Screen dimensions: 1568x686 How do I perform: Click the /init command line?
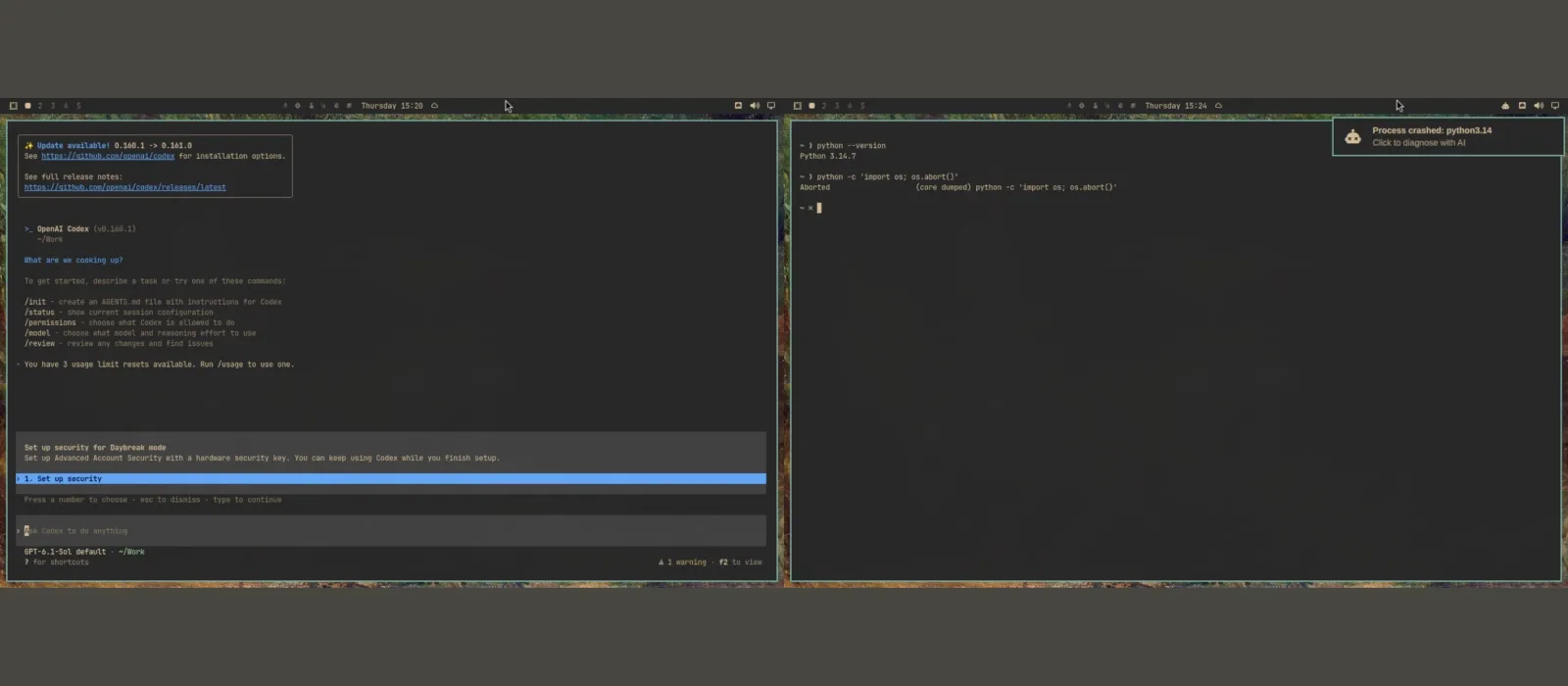(x=153, y=302)
